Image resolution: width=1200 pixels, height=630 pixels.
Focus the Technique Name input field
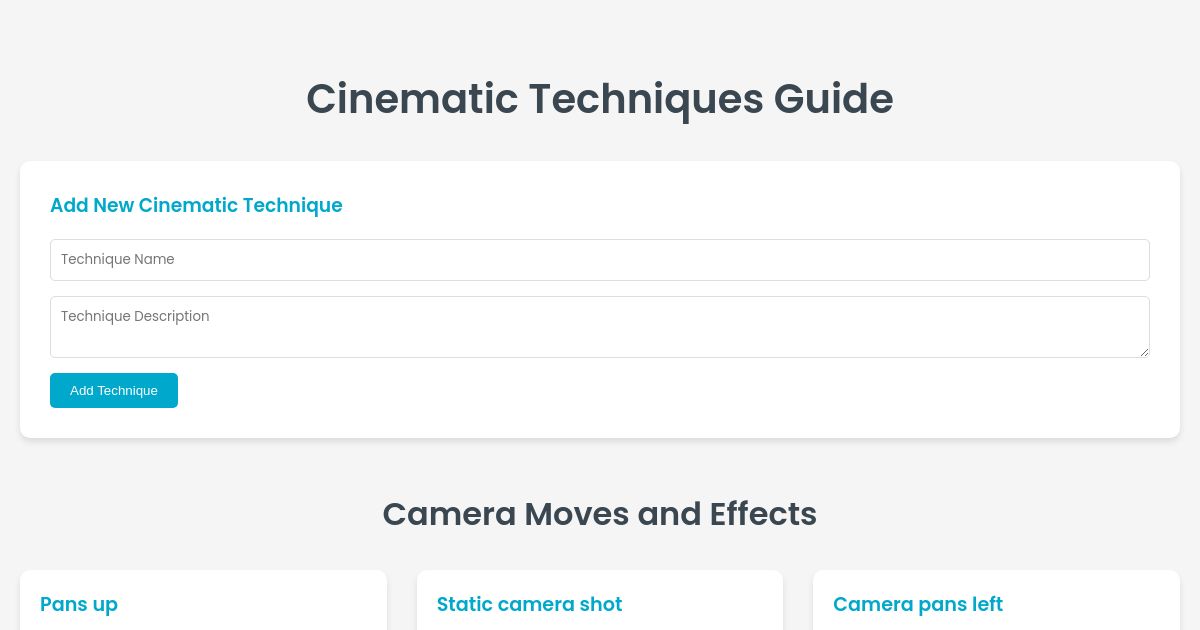pos(600,259)
